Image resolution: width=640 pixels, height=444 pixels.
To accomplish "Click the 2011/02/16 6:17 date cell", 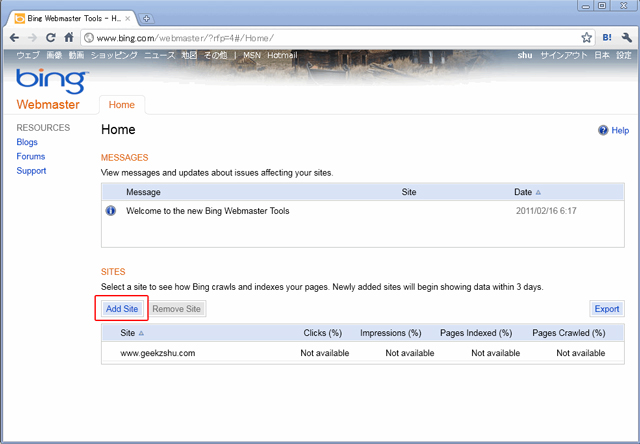I will [546, 211].
